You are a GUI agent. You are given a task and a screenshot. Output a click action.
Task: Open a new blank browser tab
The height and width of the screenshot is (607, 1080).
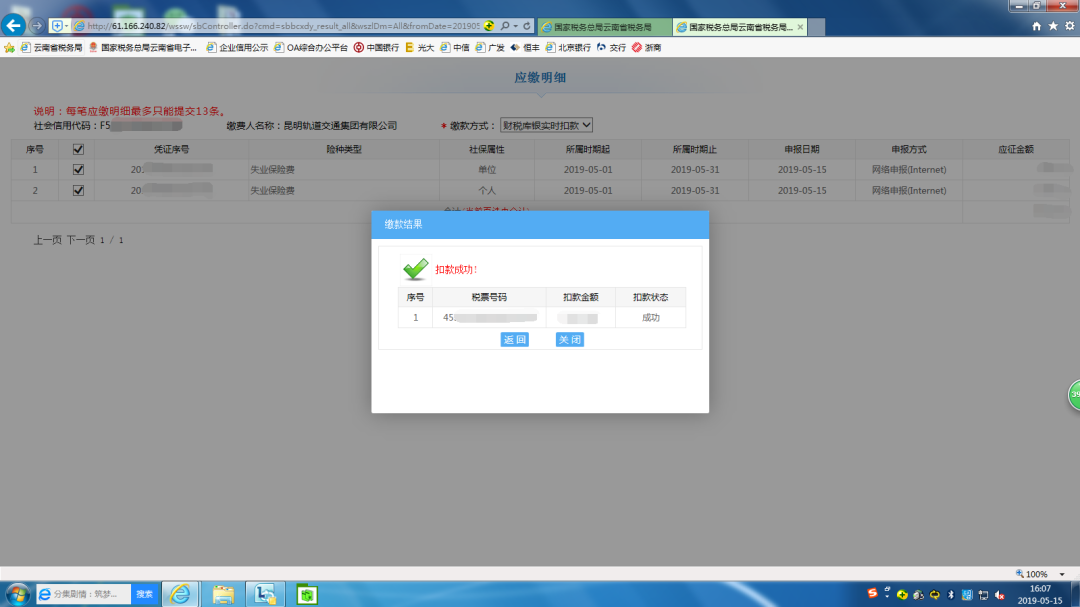click(x=816, y=27)
